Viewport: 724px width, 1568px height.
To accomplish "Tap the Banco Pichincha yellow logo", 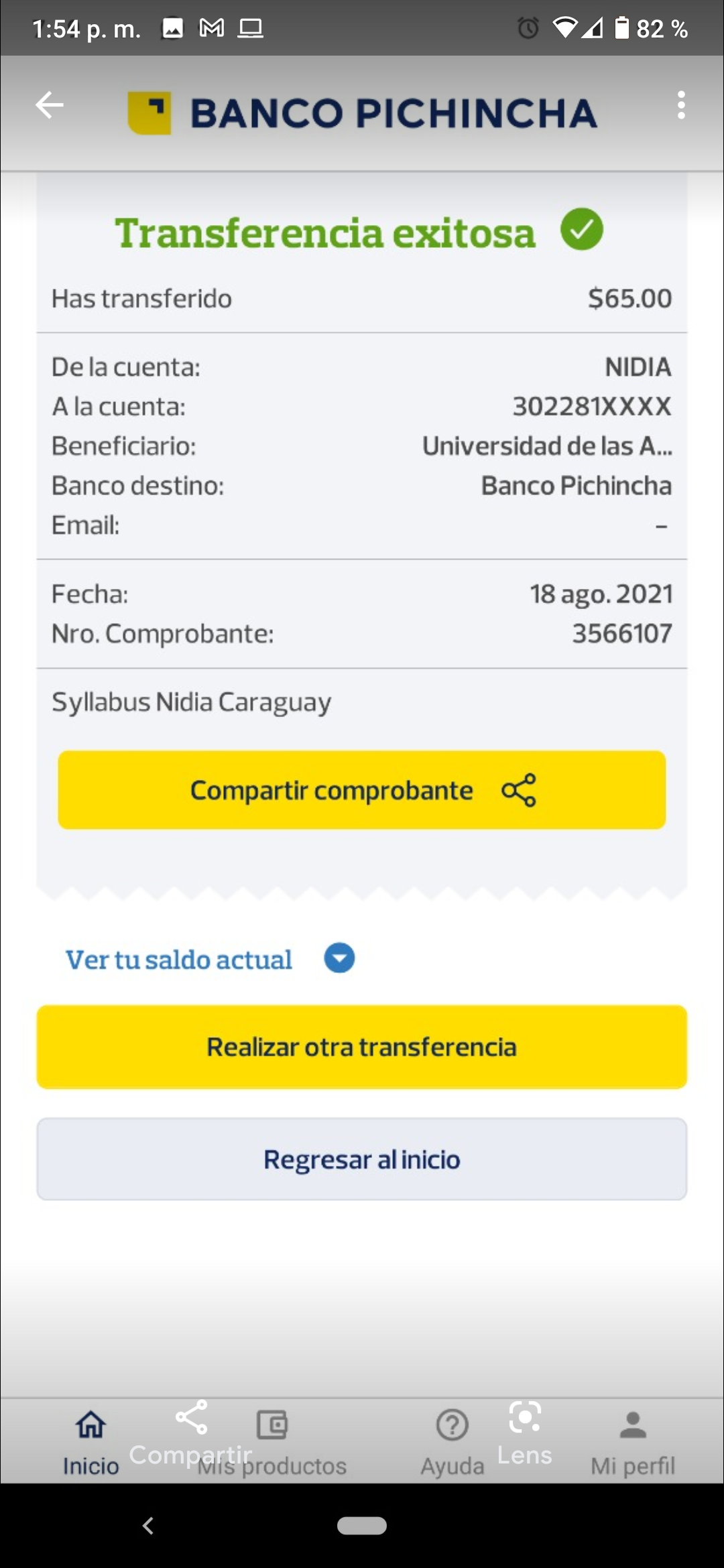I will [x=149, y=113].
